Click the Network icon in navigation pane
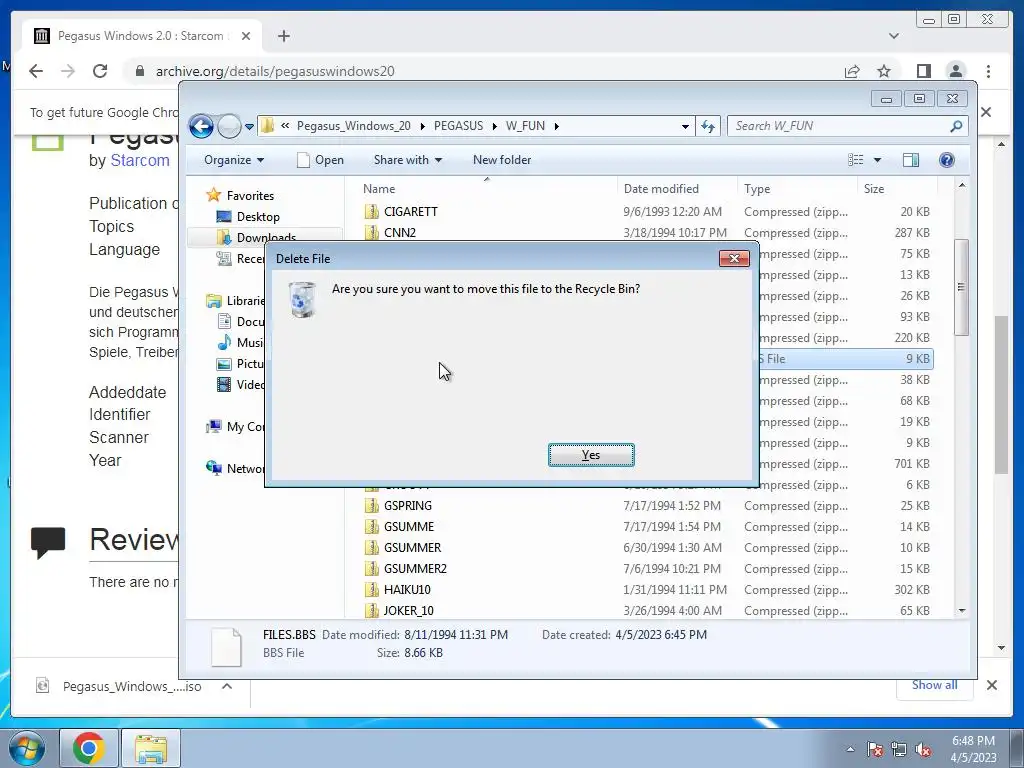This screenshot has height=768, width=1024. tap(214, 468)
